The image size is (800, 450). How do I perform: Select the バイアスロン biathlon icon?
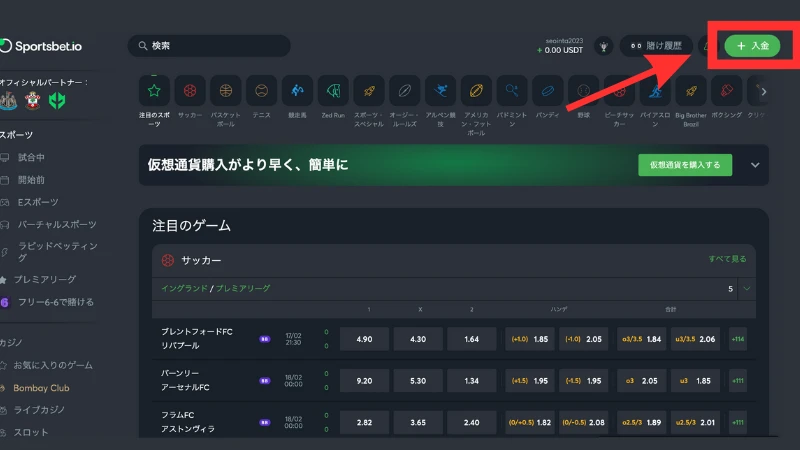[x=655, y=91]
